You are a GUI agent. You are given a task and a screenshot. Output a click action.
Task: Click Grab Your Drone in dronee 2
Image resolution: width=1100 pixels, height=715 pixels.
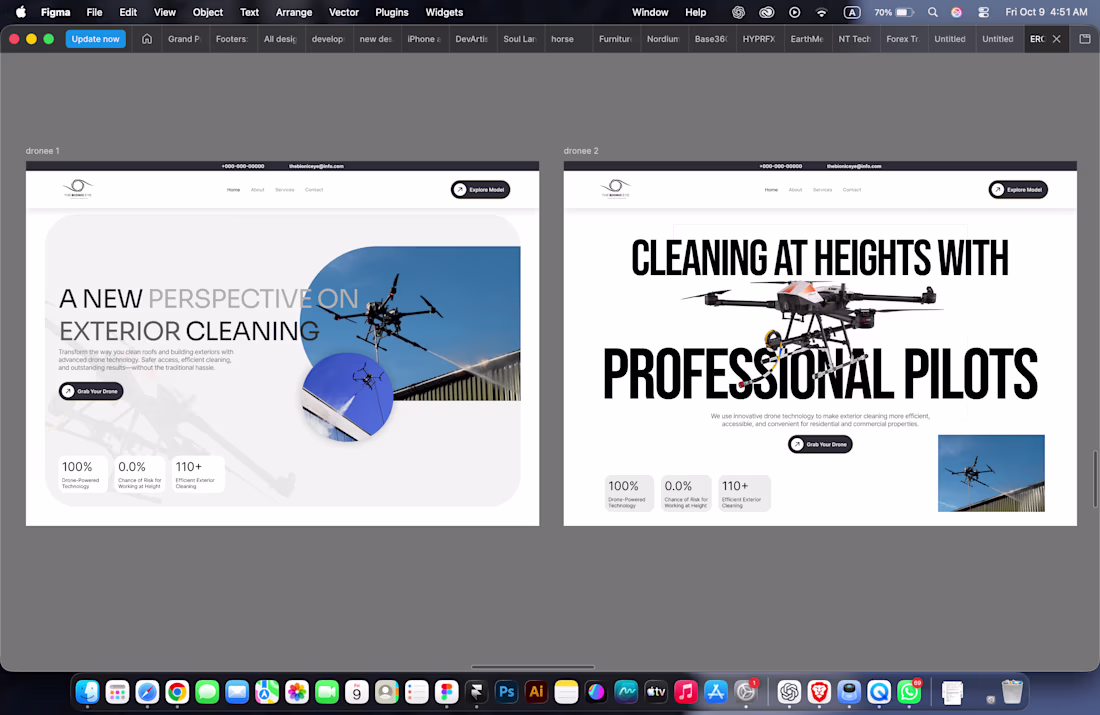point(820,444)
